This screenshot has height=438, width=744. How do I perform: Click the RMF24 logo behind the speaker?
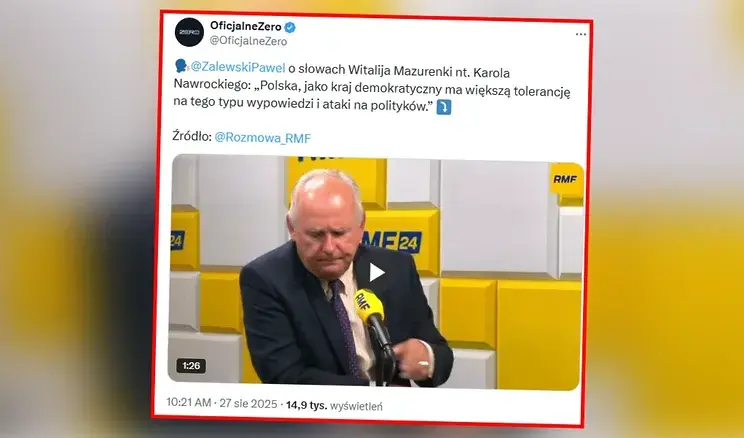click(x=392, y=241)
